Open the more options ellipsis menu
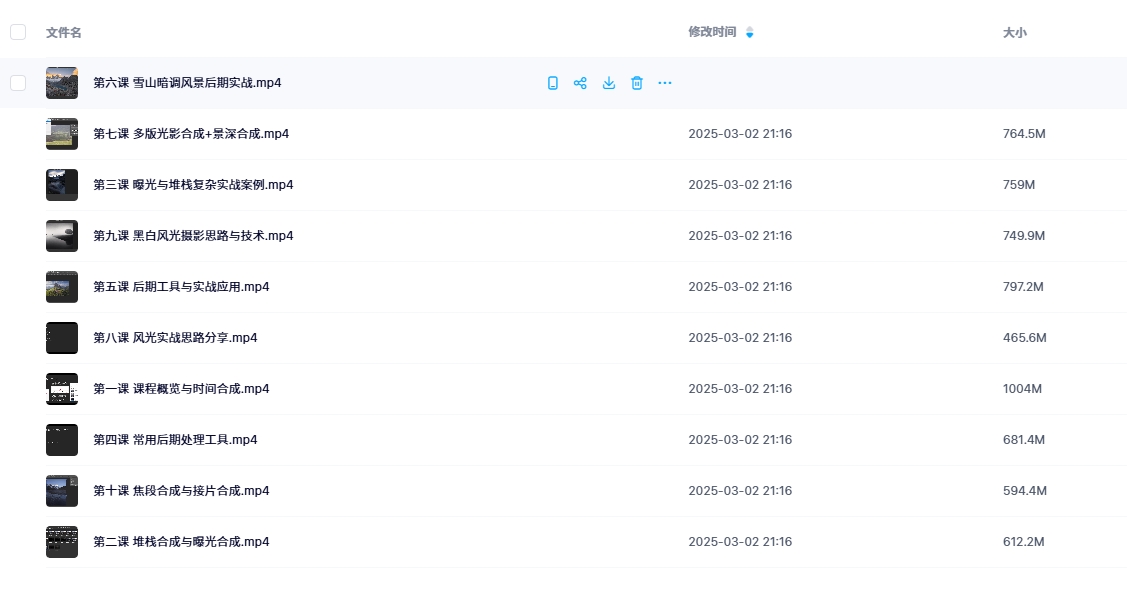The height and width of the screenshot is (592, 1127). 665,83
